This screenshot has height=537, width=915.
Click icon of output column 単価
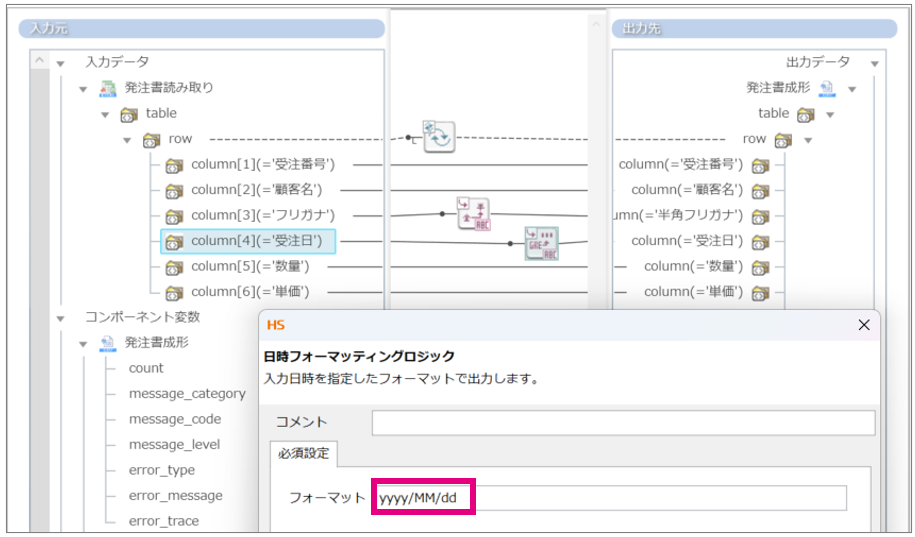[760, 292]
